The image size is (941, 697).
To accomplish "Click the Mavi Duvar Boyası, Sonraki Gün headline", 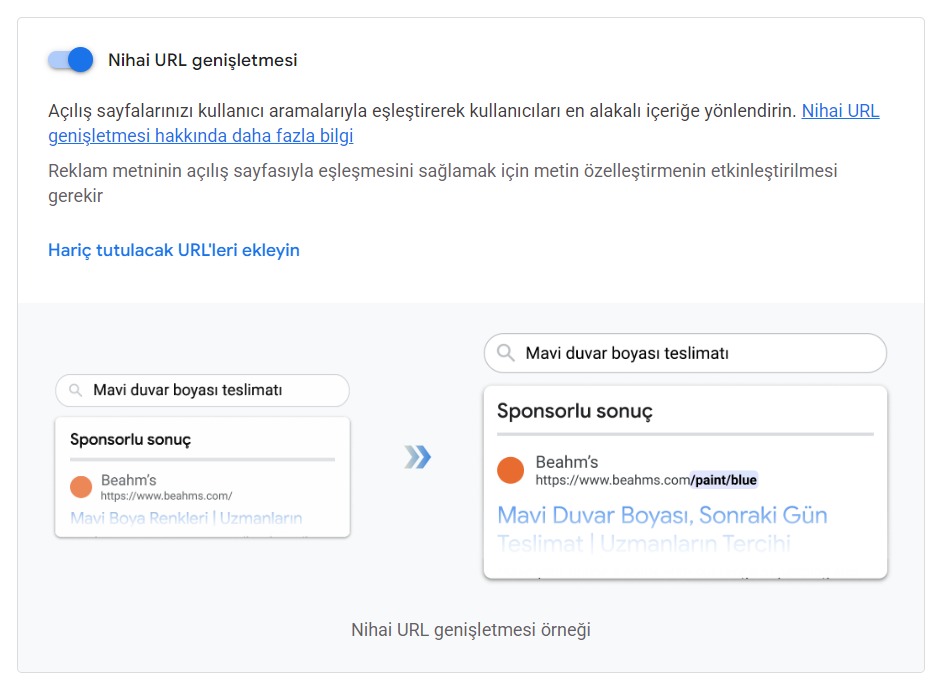I will point(663,515).
